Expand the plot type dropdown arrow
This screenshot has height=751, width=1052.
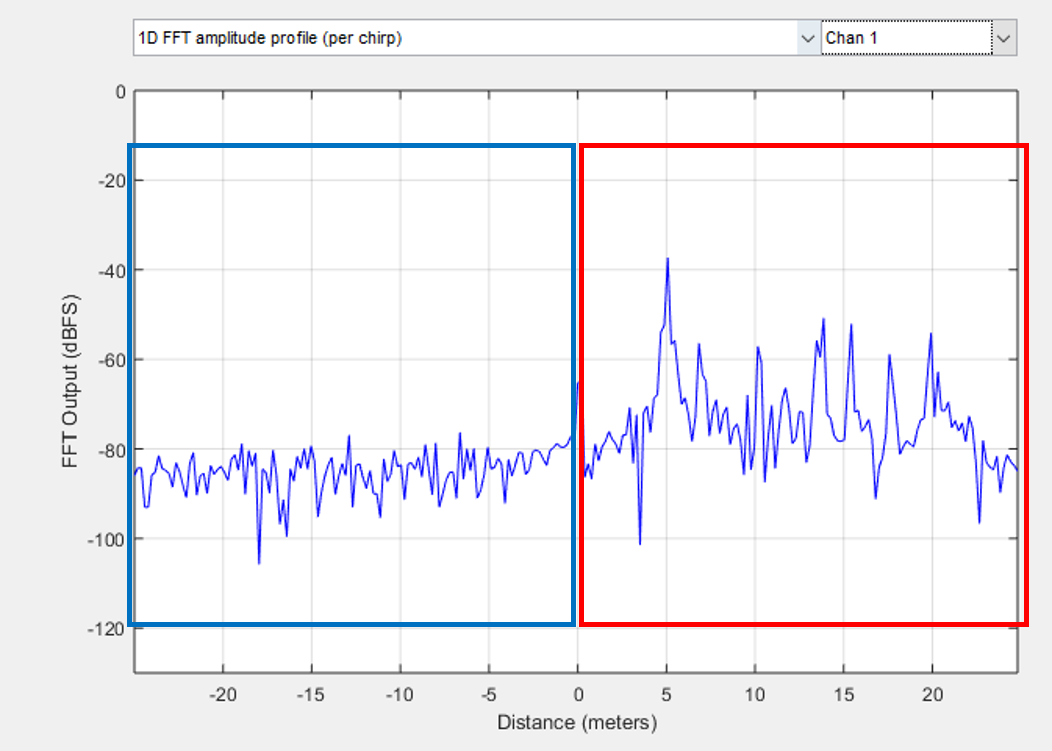point(808,38)
